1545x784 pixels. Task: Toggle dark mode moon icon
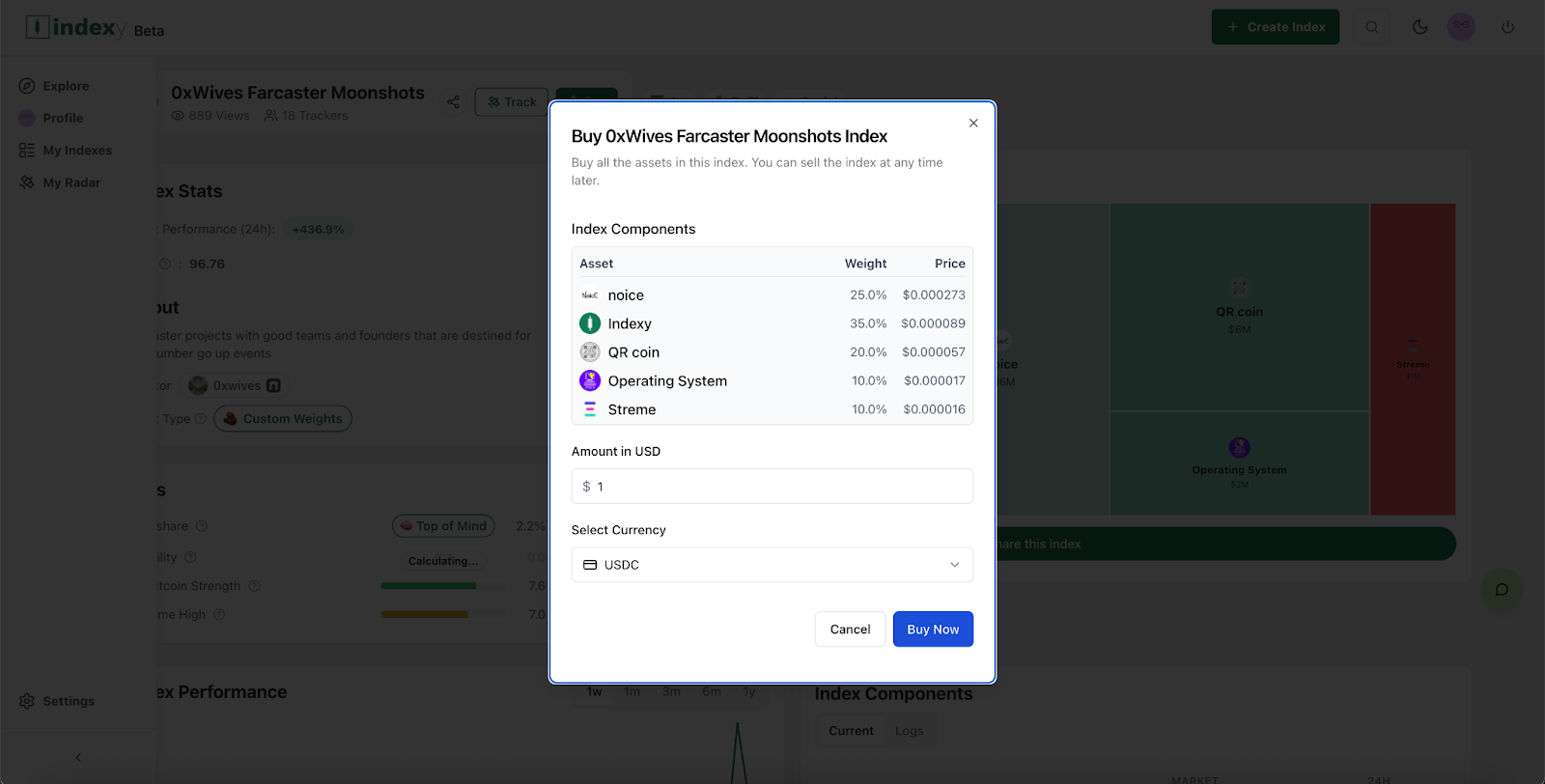pos(1420,27)
